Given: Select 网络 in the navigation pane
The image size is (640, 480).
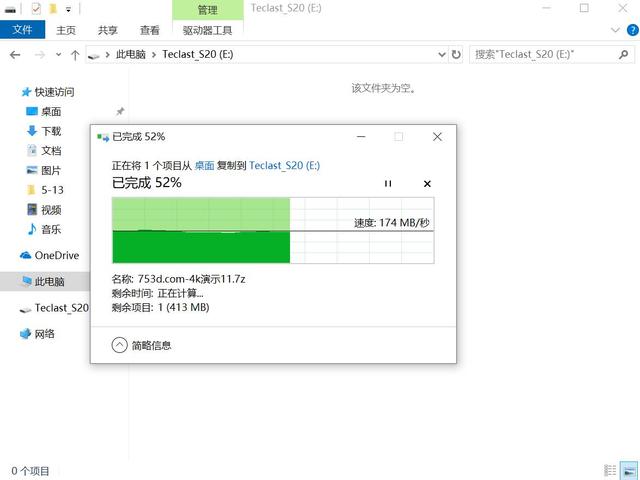Looking at the screenshot, I should tap(44, 334).
